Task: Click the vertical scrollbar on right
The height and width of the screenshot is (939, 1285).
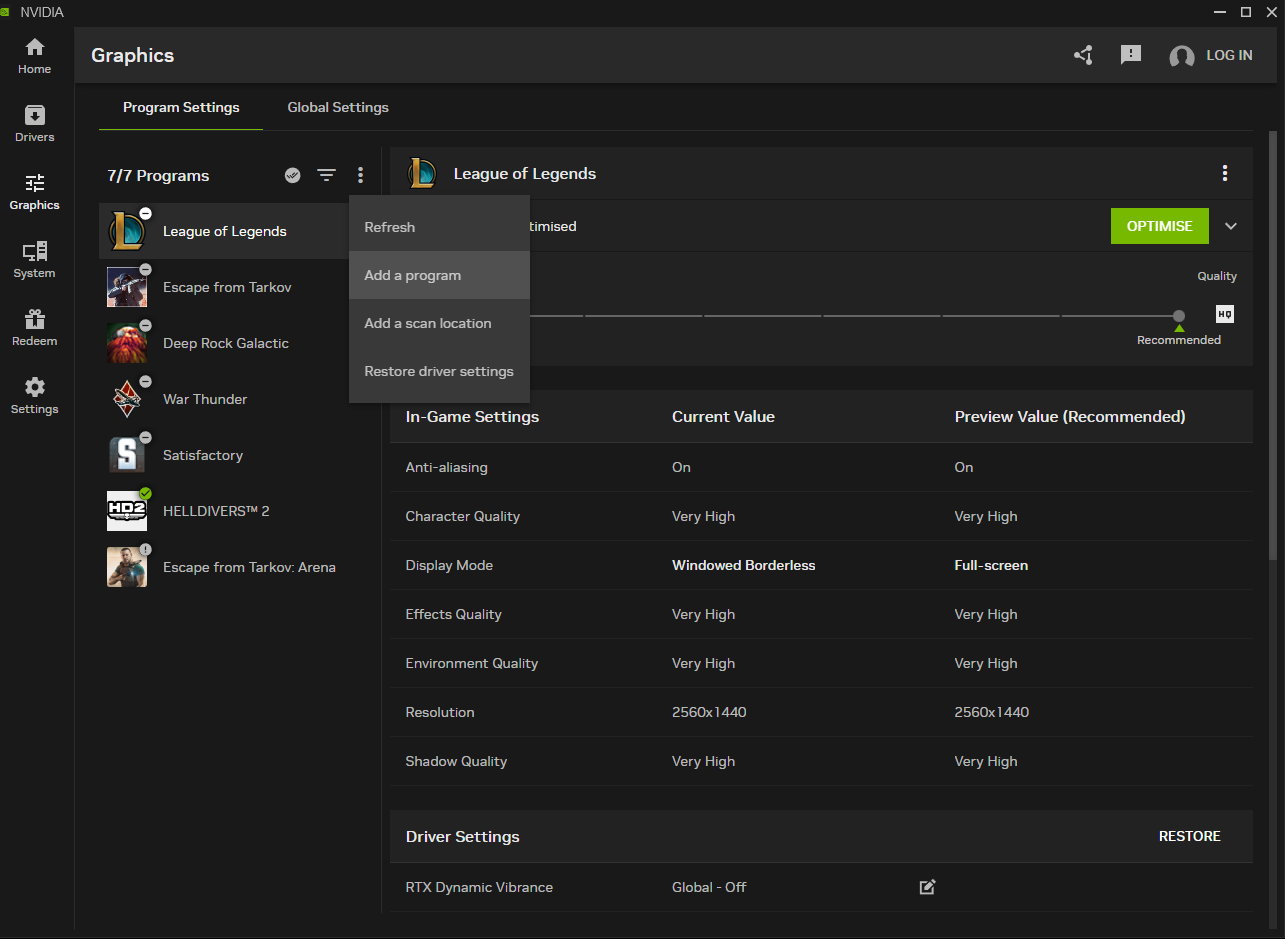Action: point(1273,345)
